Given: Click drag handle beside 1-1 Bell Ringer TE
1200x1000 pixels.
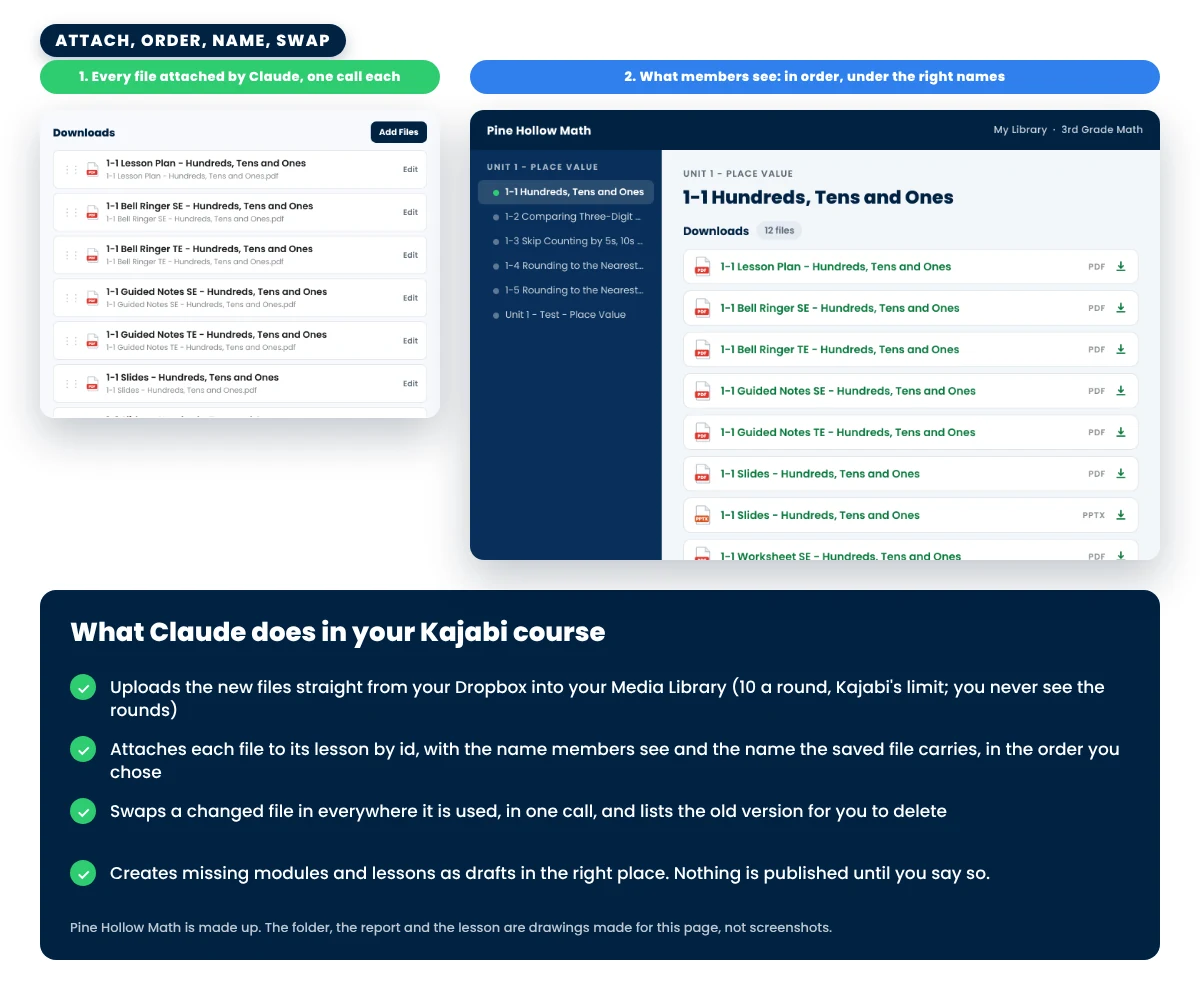Looking at the screenshot, I should 71,255.
